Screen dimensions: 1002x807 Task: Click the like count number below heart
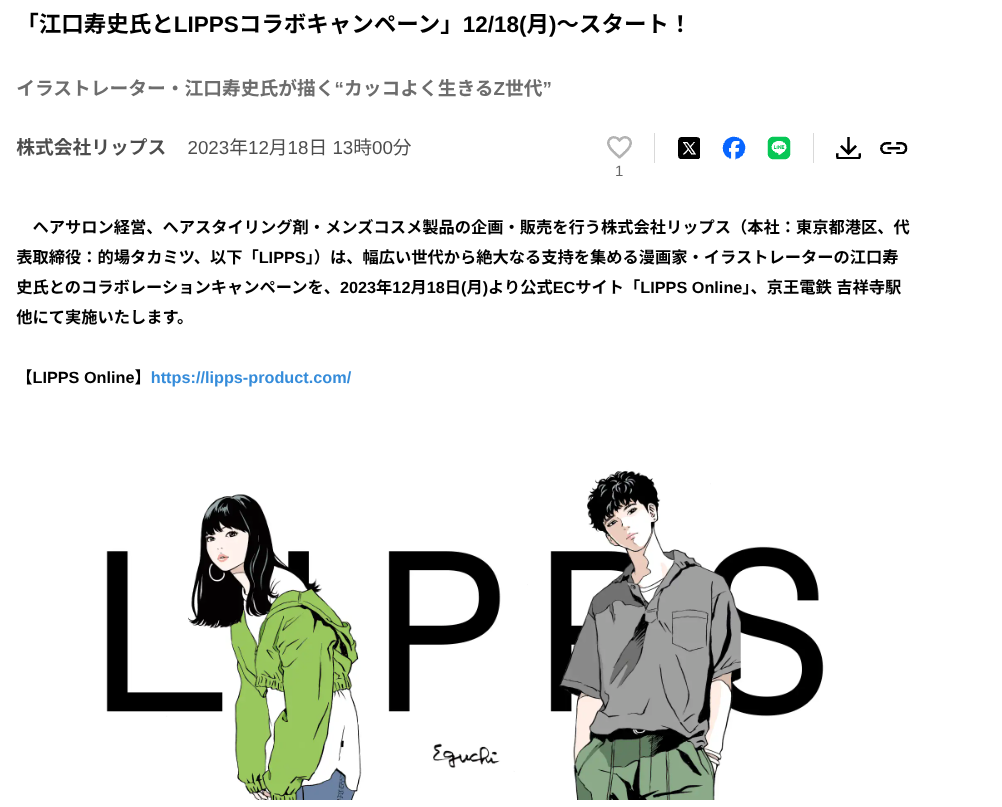tap(619, 171)
